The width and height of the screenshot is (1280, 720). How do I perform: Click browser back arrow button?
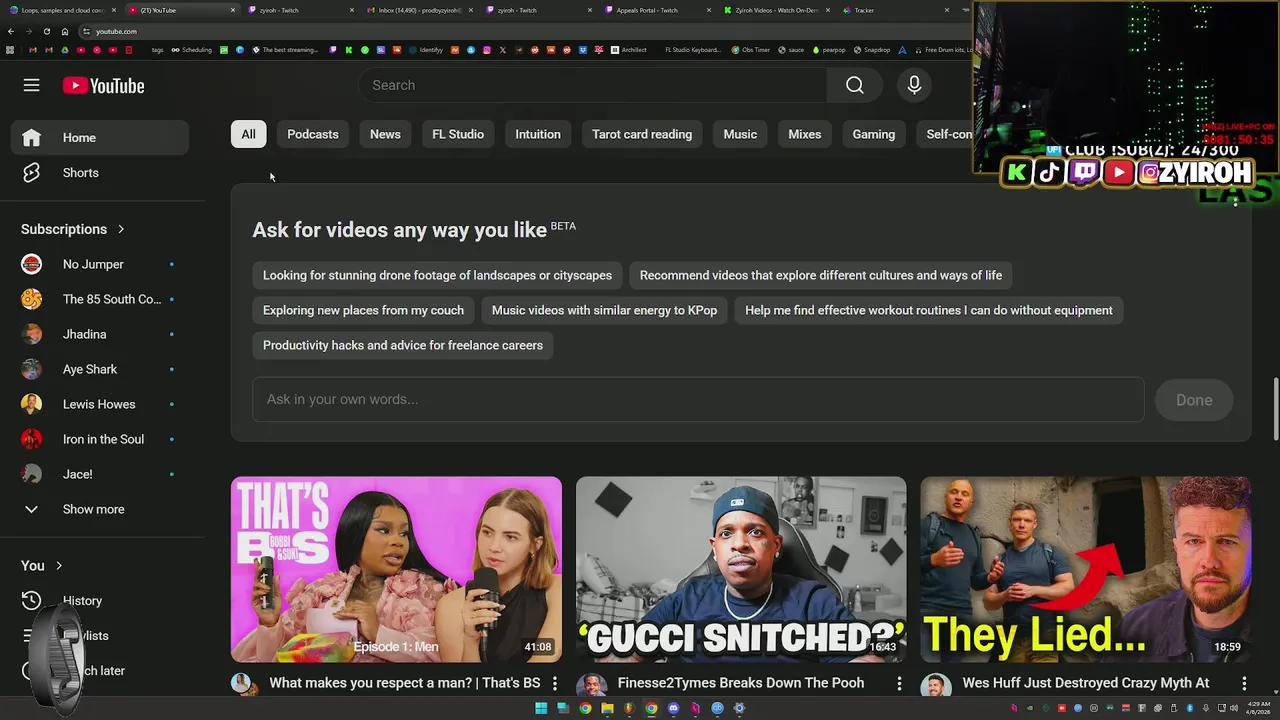point(11,31)
